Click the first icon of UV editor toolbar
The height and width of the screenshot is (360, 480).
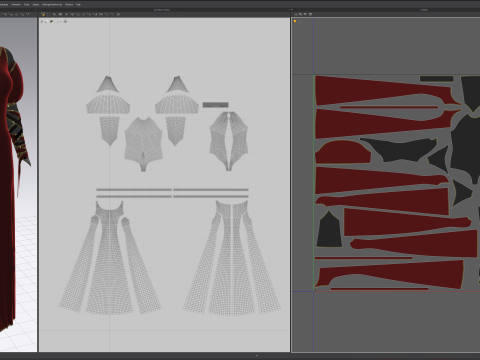coord(296,14)
